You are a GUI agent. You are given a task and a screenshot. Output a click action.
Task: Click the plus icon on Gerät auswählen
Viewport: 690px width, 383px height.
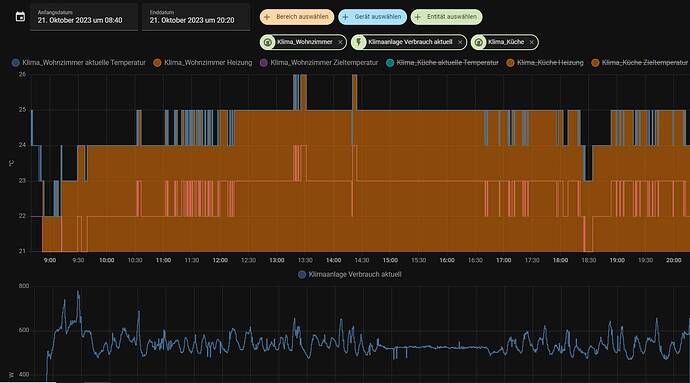pos(345,17)
